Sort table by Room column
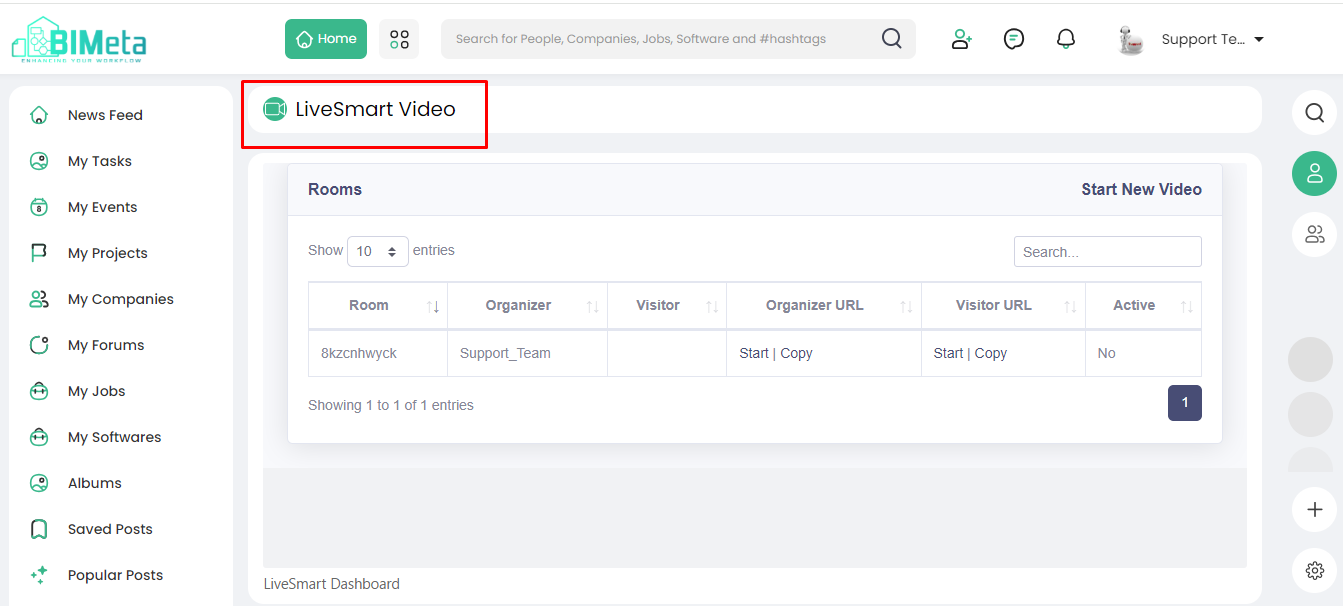Viewport: 1343px width, 606px height. (378, 305)
